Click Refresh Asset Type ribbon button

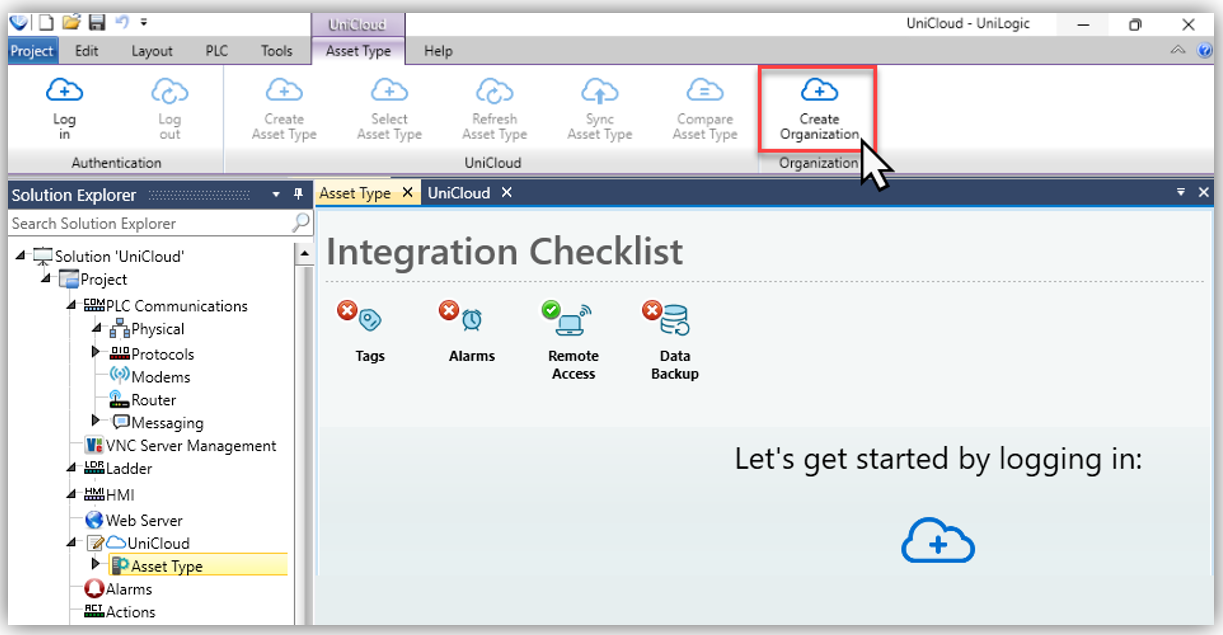(494, 110)
